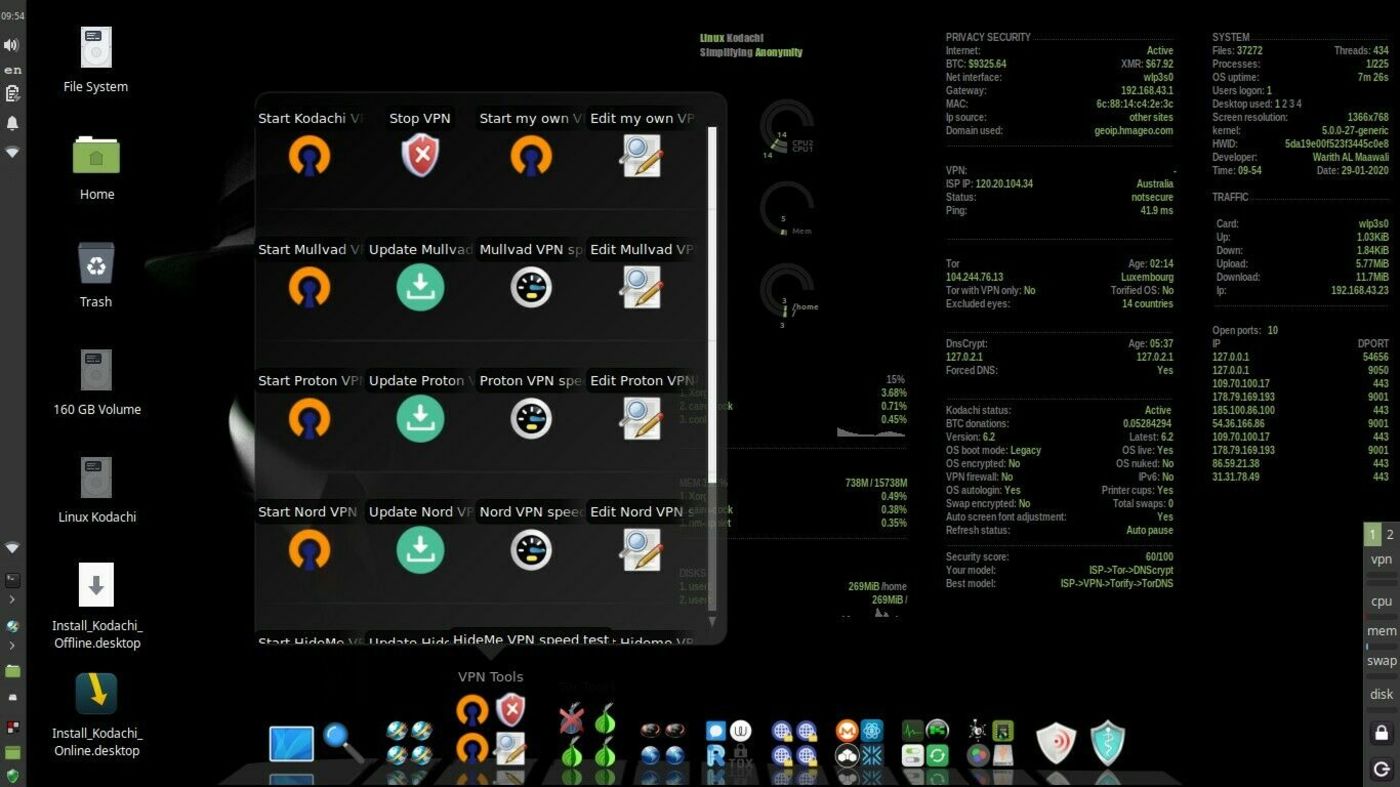Screen dimensions: 1400x787
Task: Open the clipboard manager panel icon
Action: [x=12, y=94]
